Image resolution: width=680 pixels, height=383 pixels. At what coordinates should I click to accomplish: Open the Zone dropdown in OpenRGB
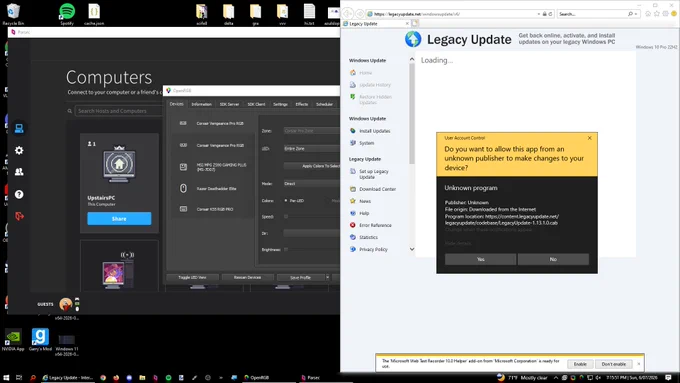[x=311, y=131]
